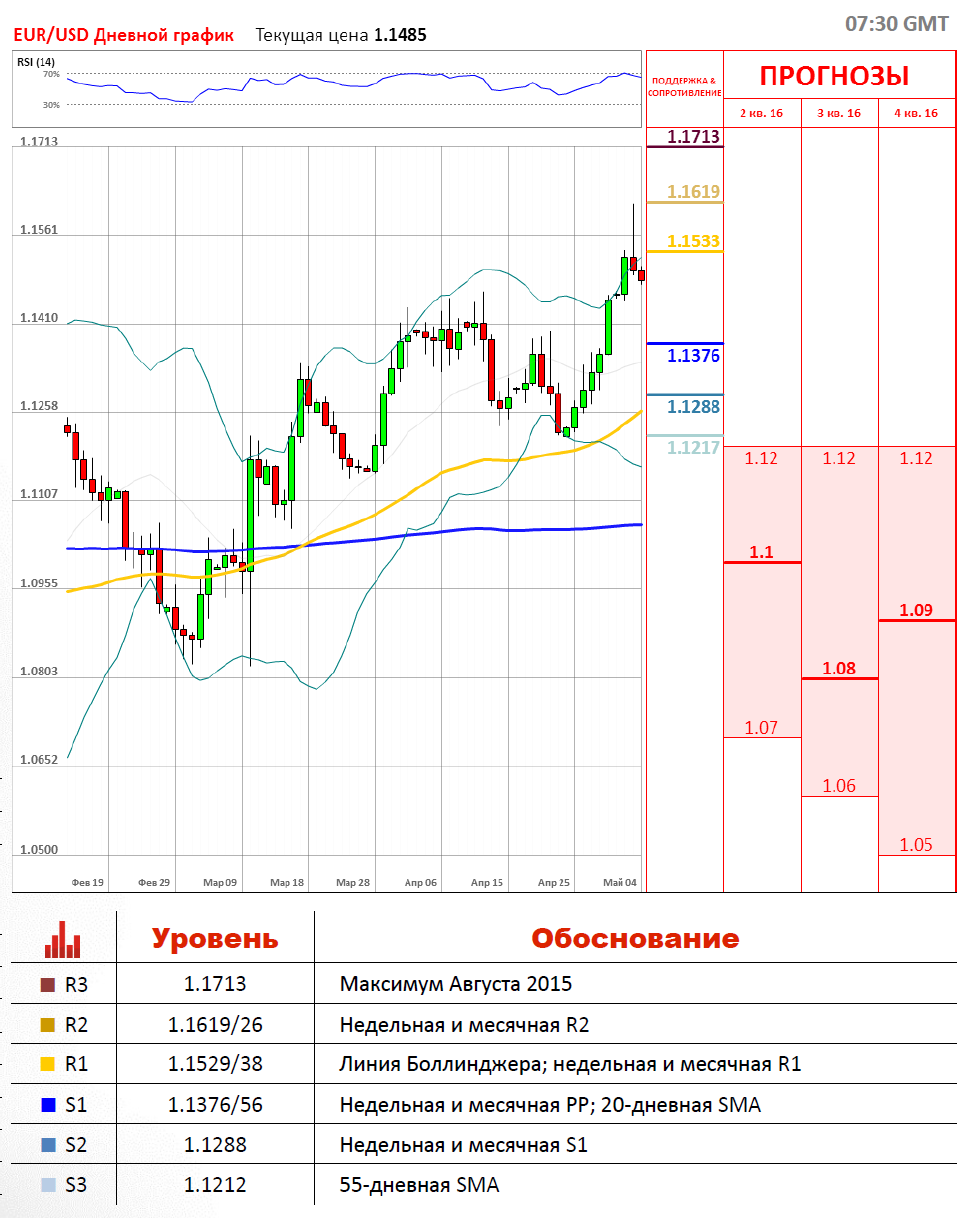Click the 1.0652 y-axis price label
This screenshot has height=1218, width=974.
click(38, 759)
